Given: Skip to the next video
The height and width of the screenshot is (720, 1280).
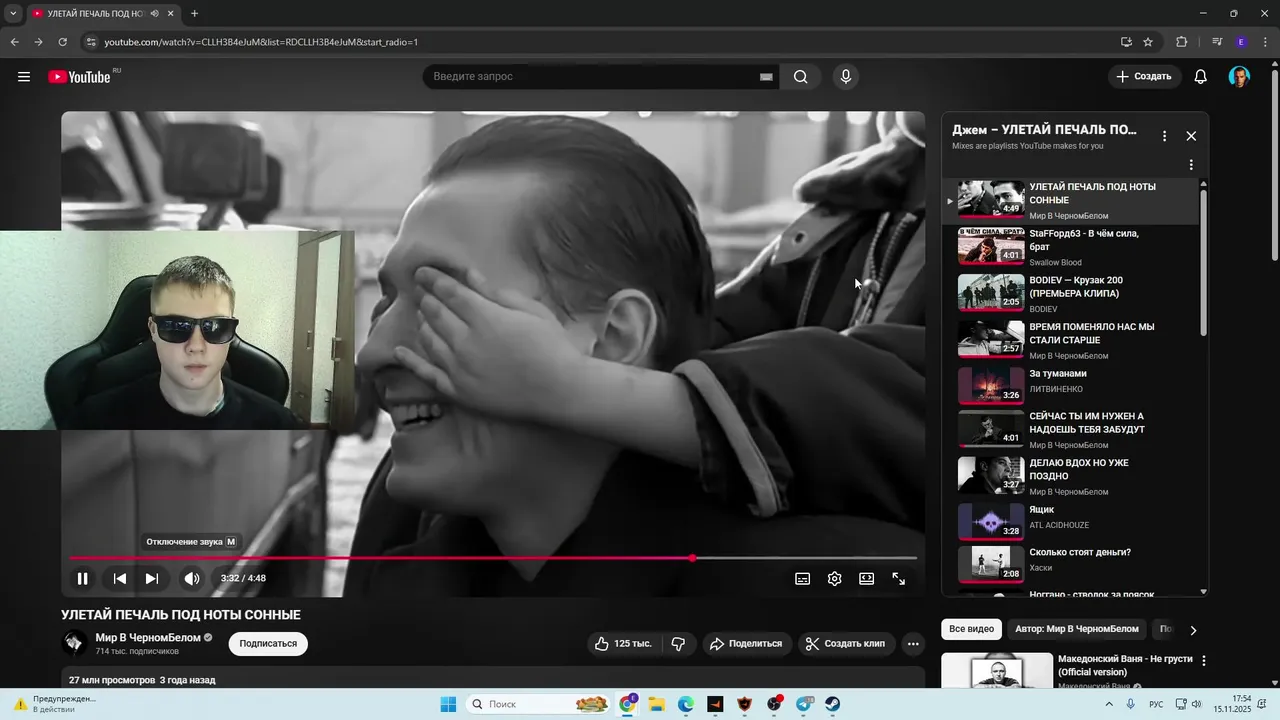Looking at the screenshot, I should click(152, 578).
